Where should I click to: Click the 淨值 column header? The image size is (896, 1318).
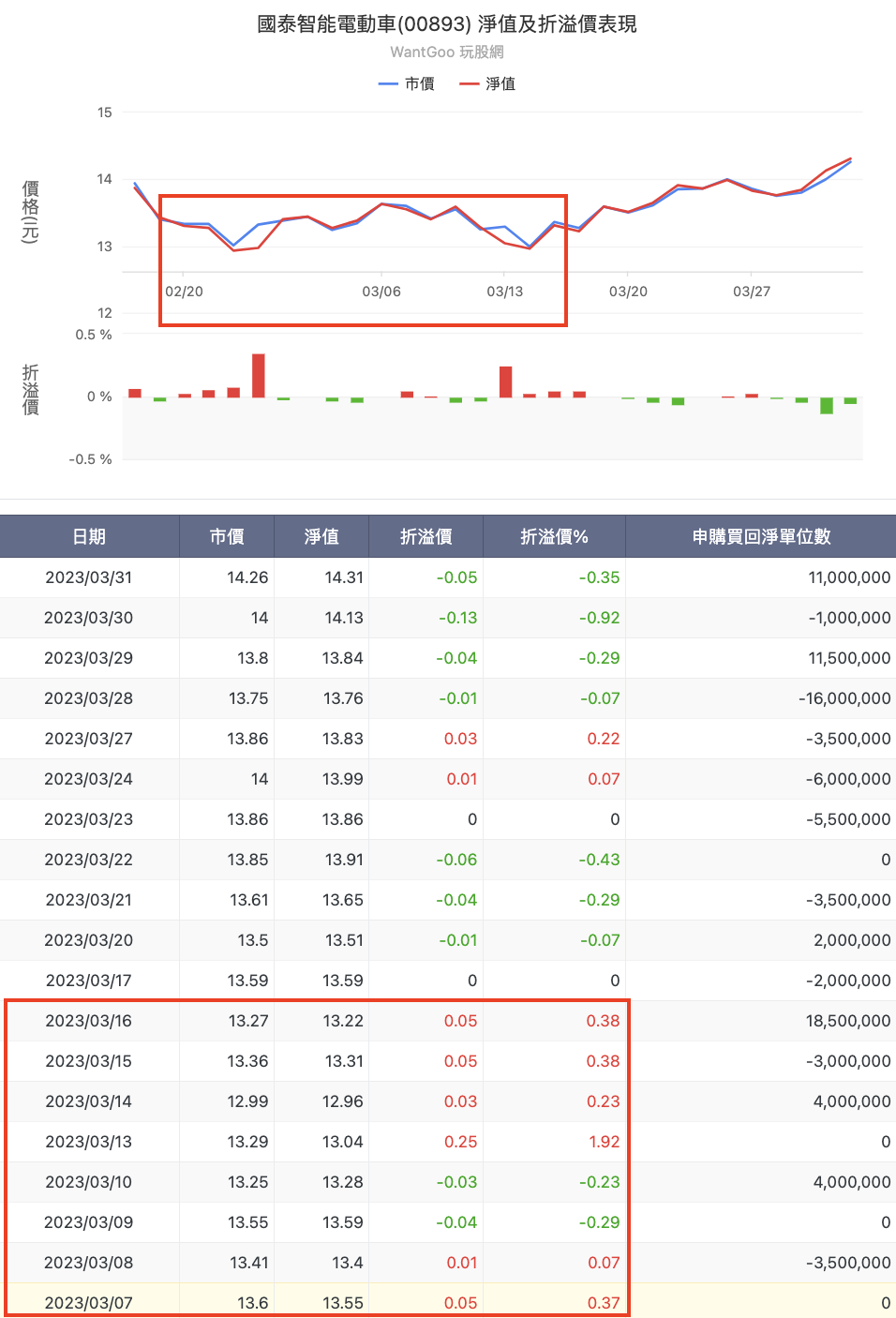(x=321, y=535)
